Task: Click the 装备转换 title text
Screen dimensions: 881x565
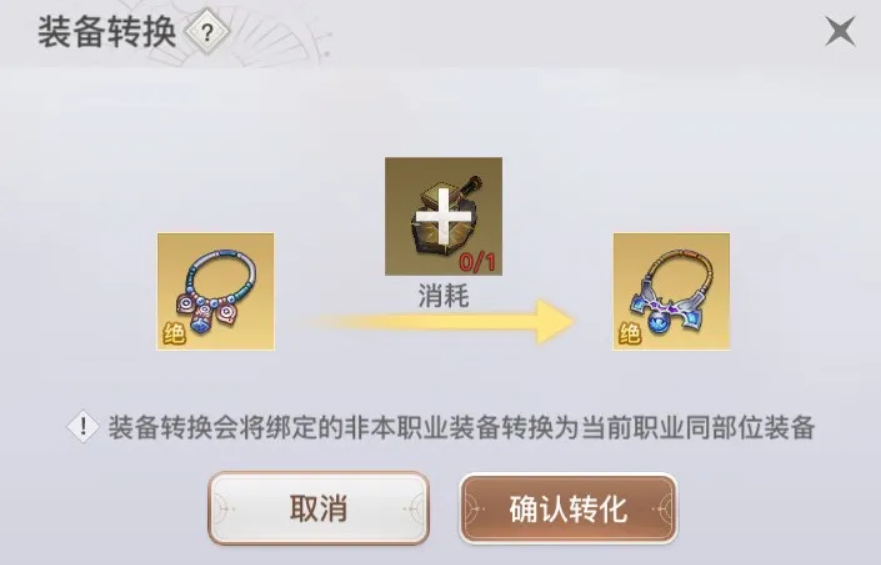Action: [x=107, y=31]
